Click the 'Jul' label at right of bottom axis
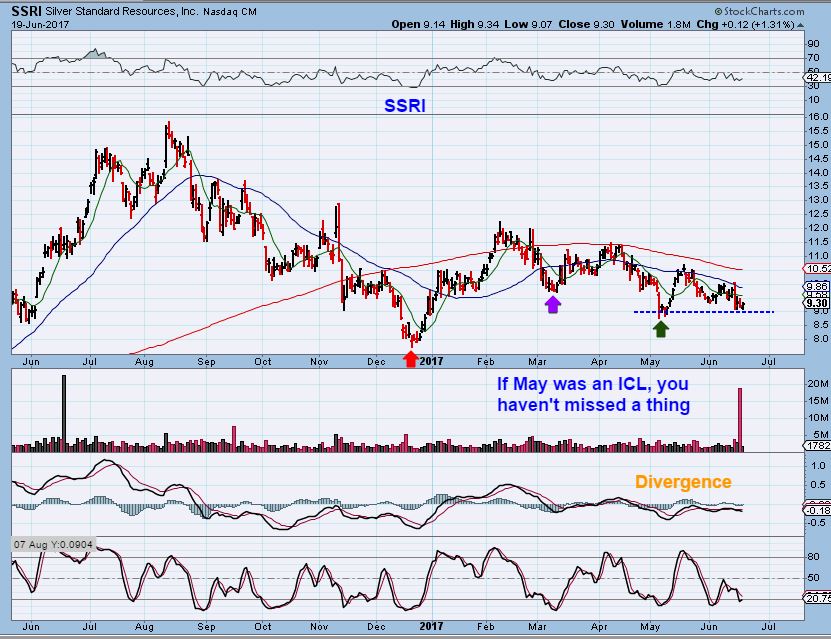 (768, 626)
